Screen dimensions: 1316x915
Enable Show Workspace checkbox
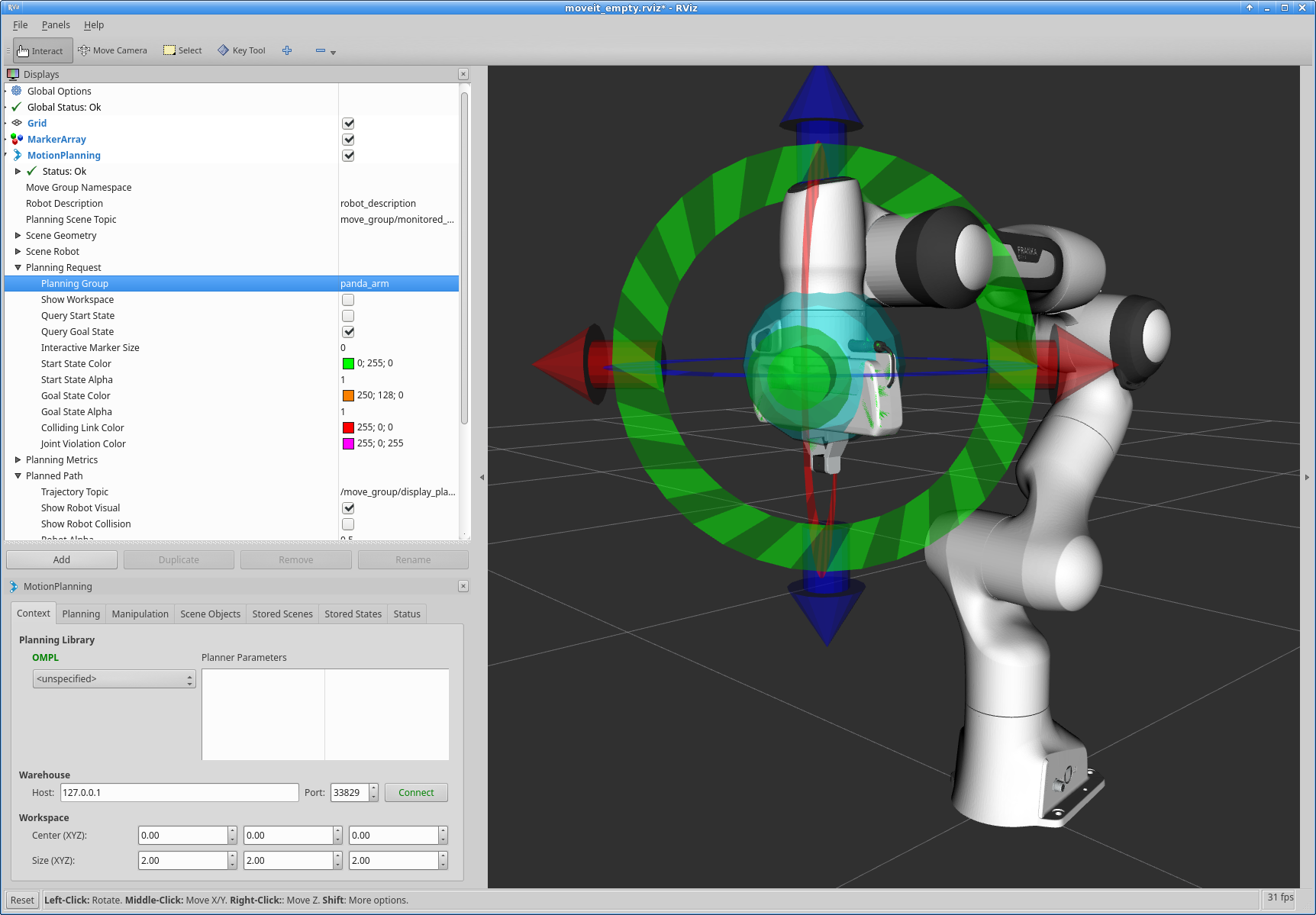(348, 300)
